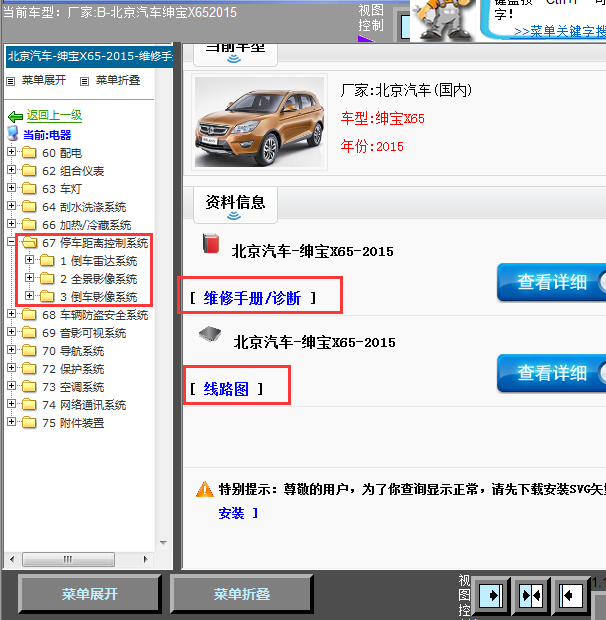606x620 pixels.
Task: Expand the 73 空调系统 tree node
Action: coord(11,386)
